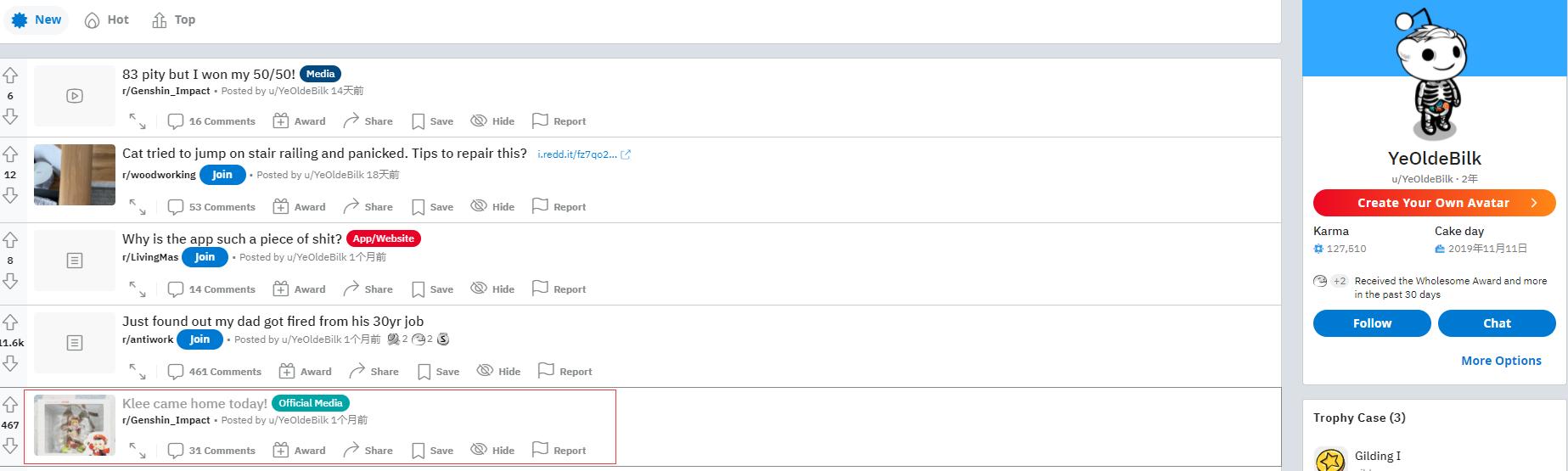Expand the "83 pity" post preview

pyautogui.click(x=138, y=121)
